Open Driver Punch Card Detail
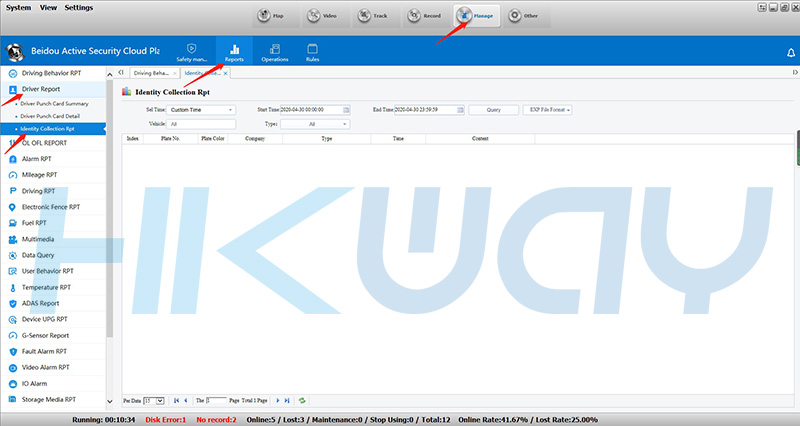The width and height of the screenshot is (800, 426). [50, 116]
